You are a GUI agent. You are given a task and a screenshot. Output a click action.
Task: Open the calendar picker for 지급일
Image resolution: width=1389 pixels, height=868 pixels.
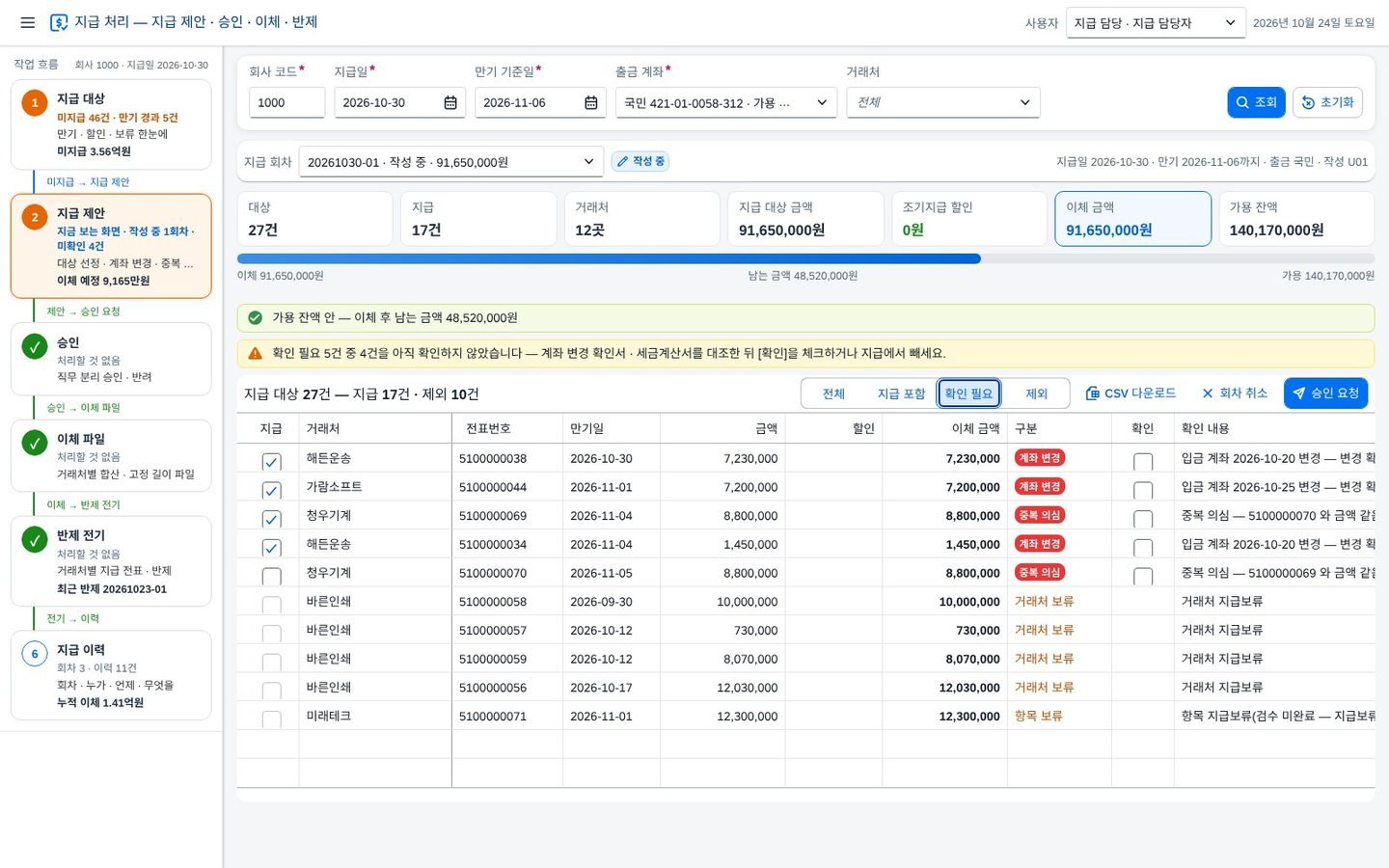pyautogui.click(x=450, y=102)
